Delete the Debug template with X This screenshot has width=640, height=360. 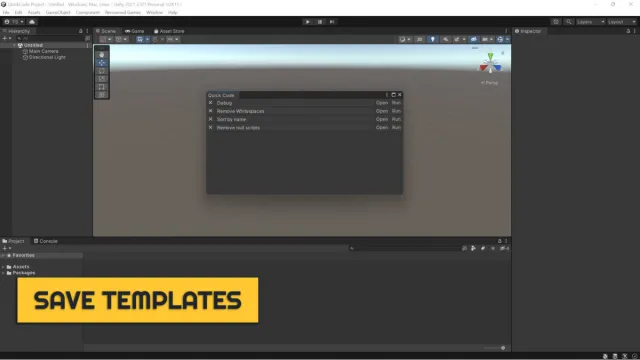pos(211,103)
